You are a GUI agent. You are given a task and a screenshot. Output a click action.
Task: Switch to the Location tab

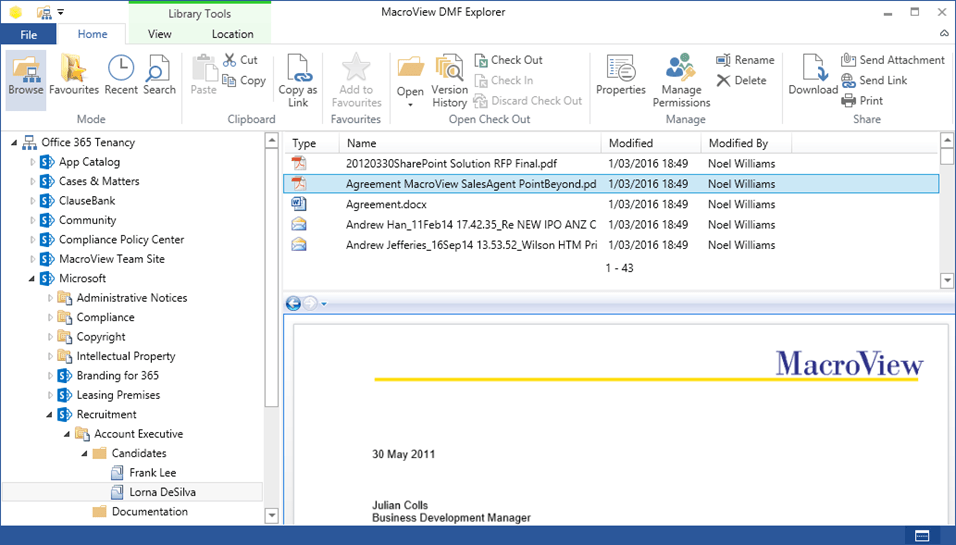(x=232, y=34)
